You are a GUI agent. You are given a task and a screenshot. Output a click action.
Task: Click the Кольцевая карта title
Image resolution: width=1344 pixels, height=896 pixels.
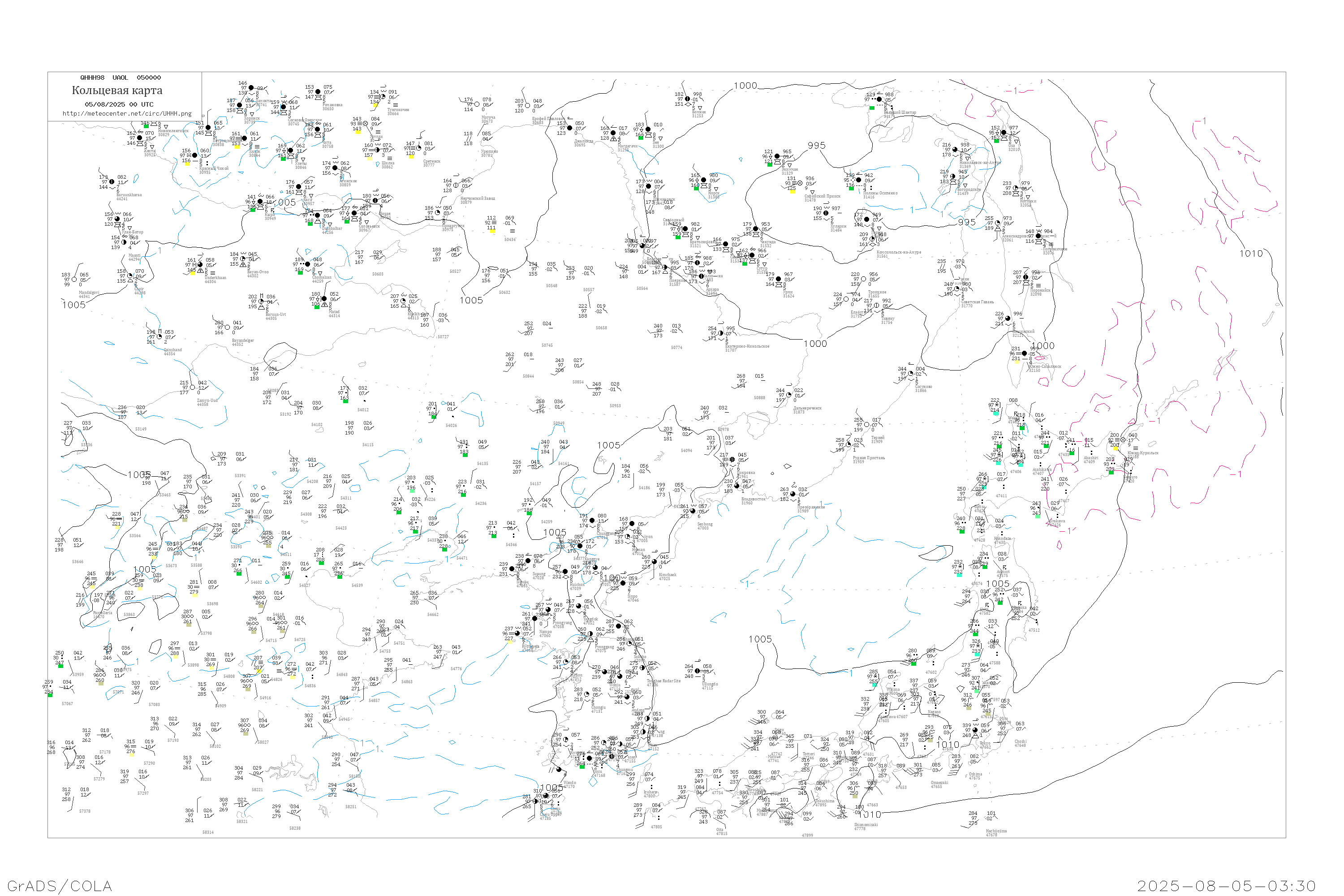point(117,90)
